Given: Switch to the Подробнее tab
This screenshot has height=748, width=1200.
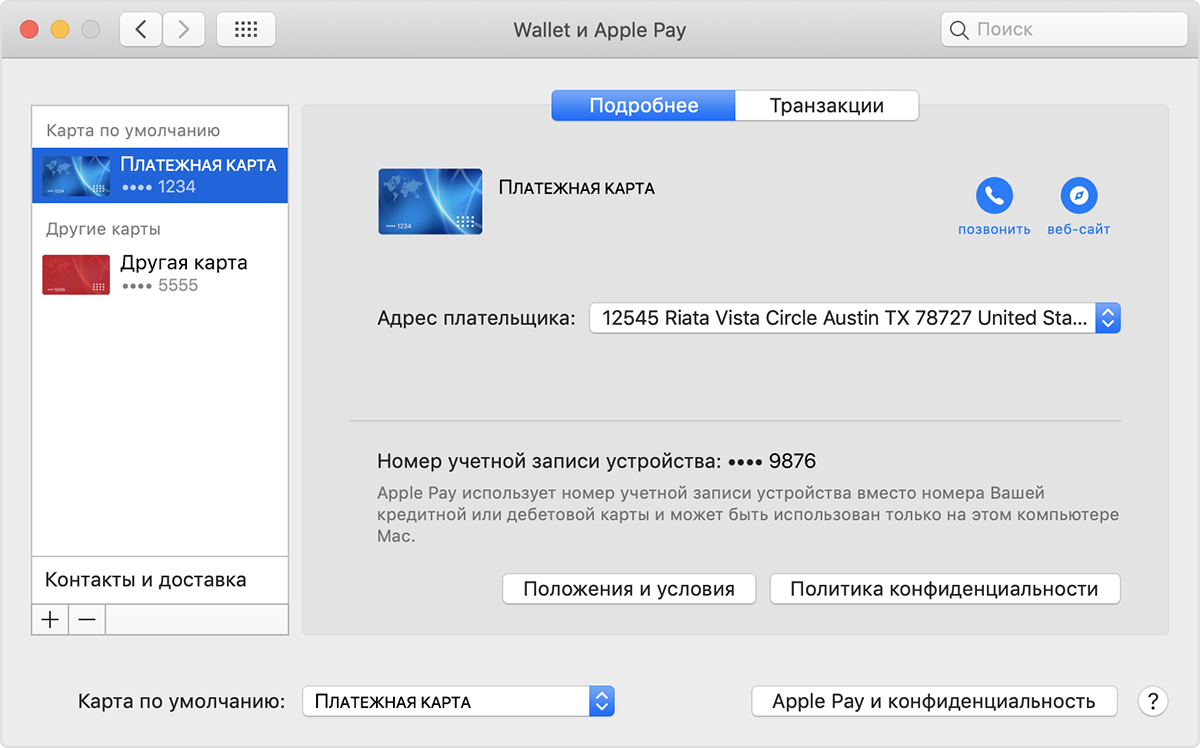Looking at the screenshot, I should pyautogui.click(x=644, y=106).
